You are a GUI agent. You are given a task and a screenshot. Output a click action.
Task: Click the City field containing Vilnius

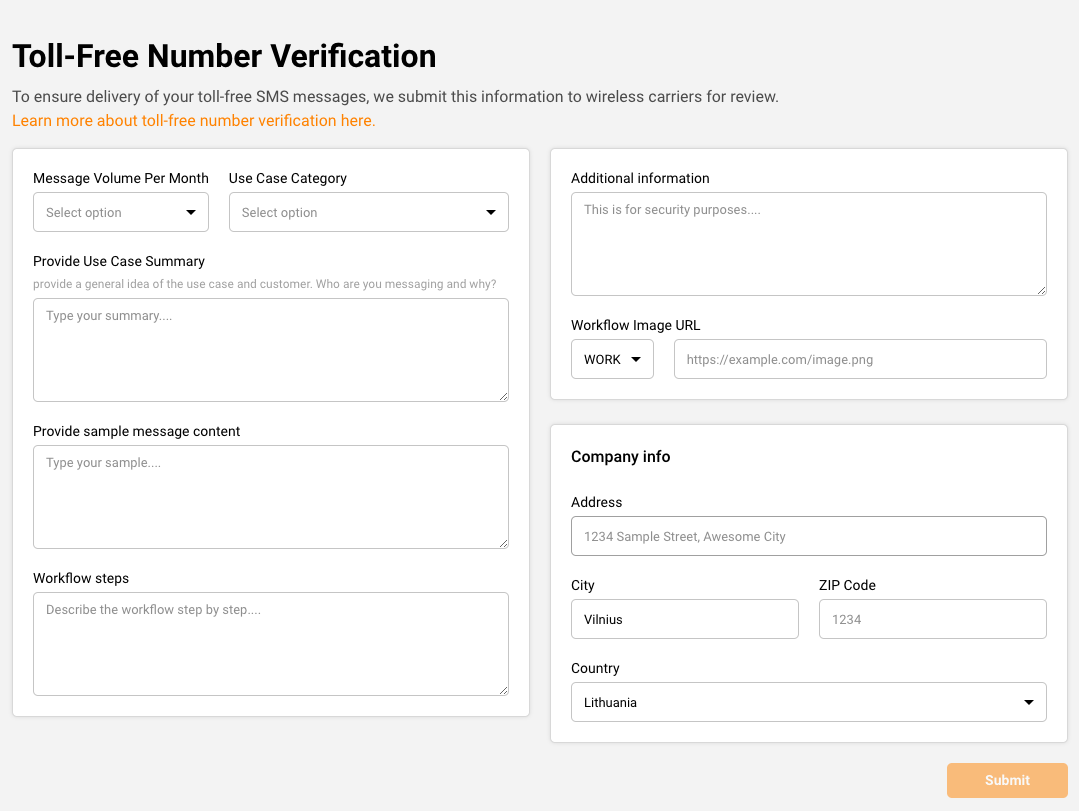coord(684,619)
